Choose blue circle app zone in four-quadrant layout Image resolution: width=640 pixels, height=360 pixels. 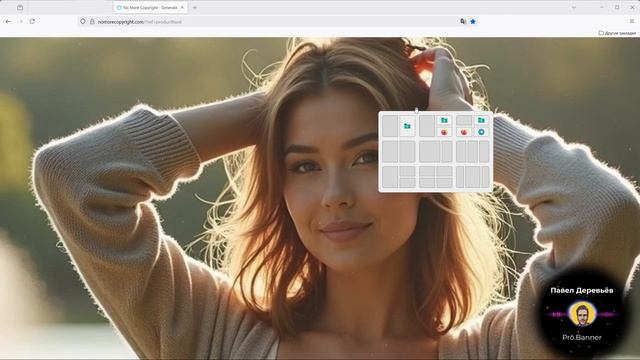(481, 132)
